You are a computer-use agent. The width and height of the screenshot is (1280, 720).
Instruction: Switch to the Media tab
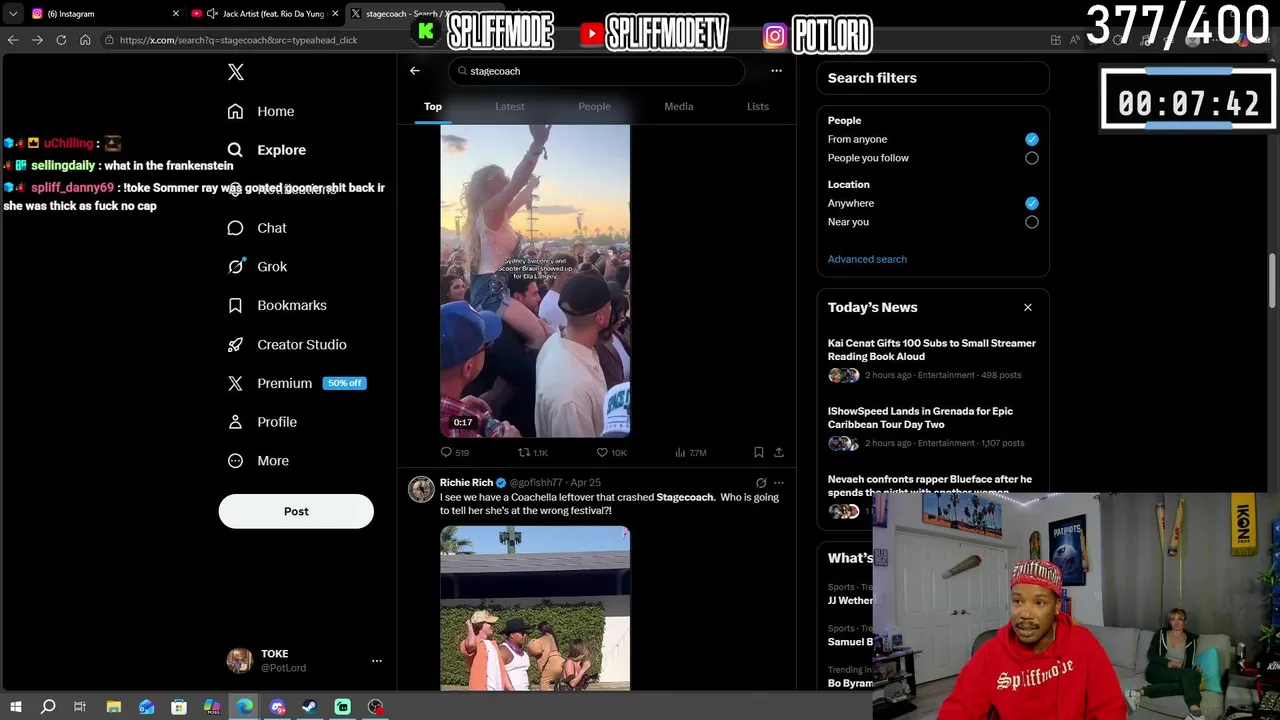(x=679, y=106)
